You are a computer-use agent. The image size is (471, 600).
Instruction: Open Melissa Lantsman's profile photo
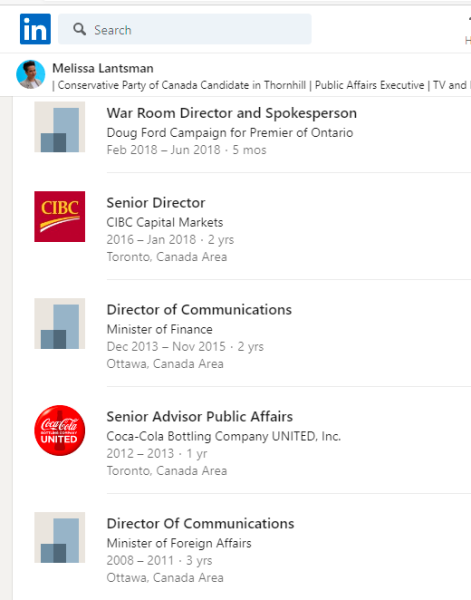[31, 74]
